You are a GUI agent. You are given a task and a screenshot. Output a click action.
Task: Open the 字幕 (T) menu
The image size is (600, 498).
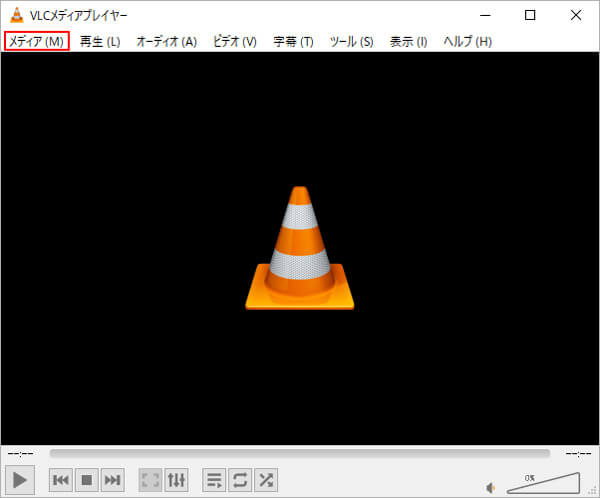[293, 41]
